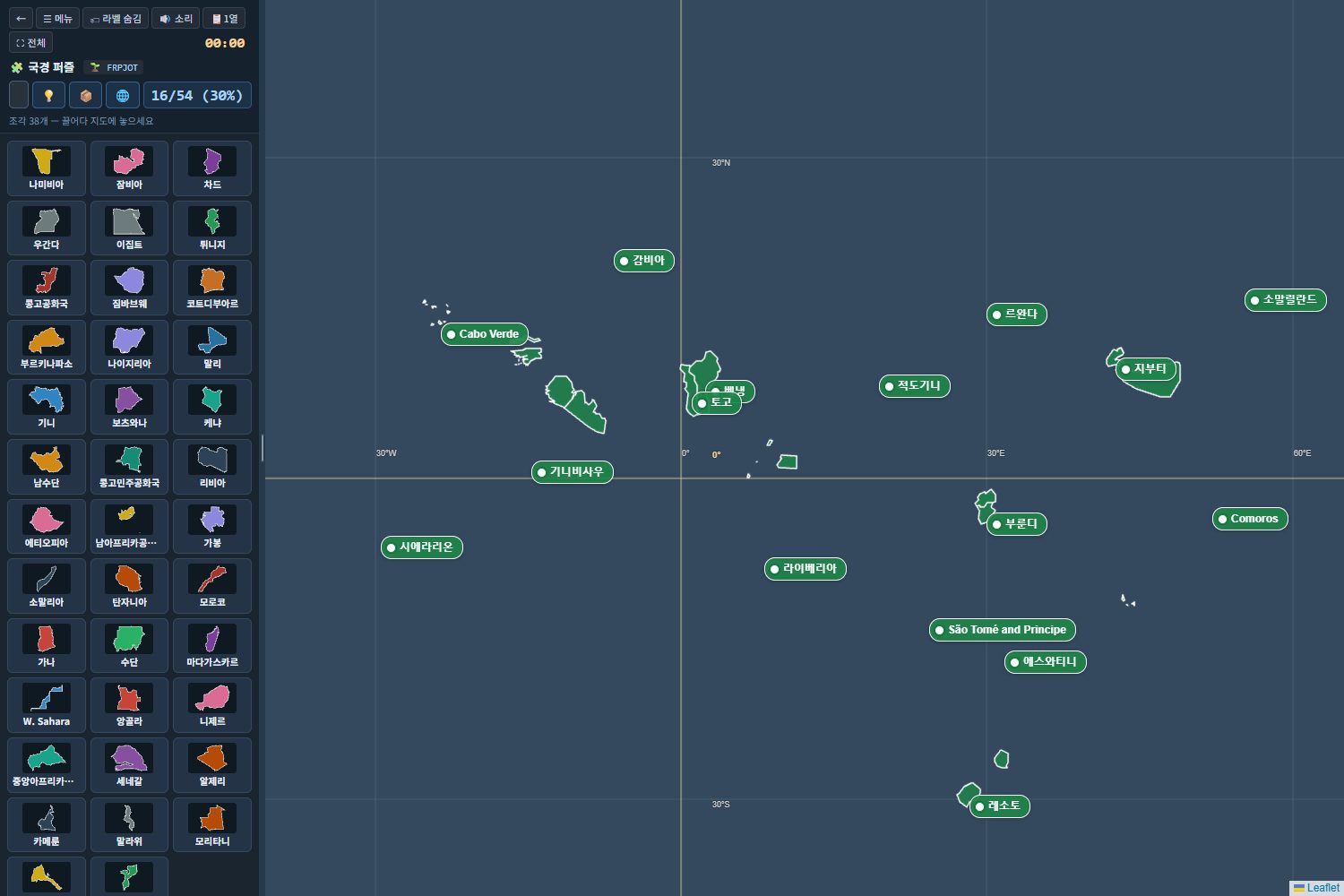1344x896 pixels.
Task: Choose the 튀니지 country piece
Action: click(x=212, y=228)
